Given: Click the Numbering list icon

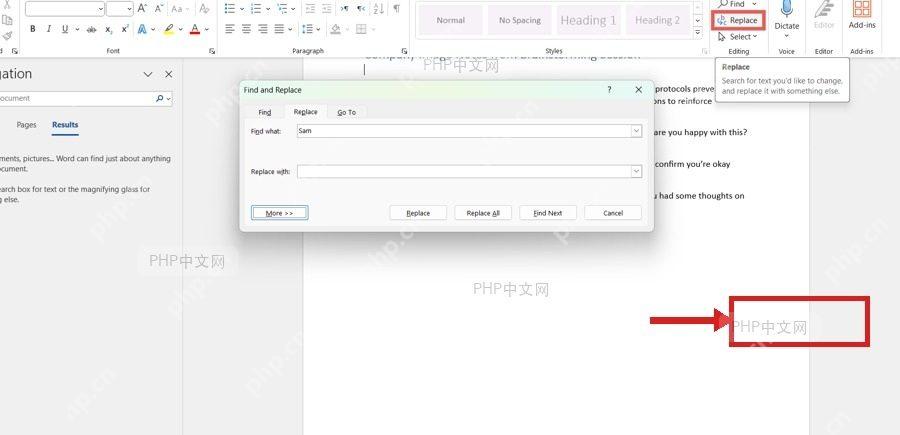Looking at the screenshot, I should point(256,9).
